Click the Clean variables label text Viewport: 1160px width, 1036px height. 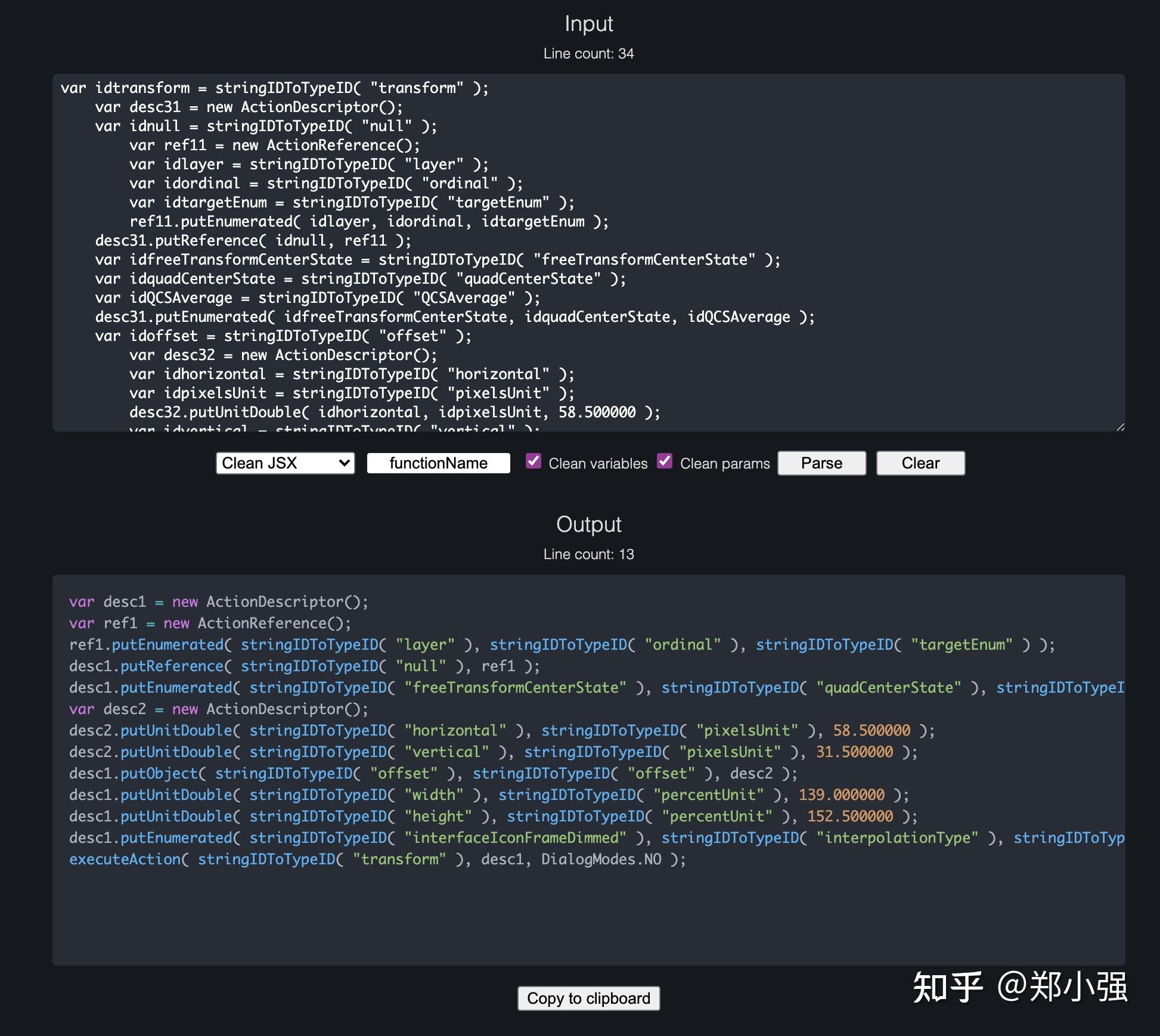pos(597,464)
